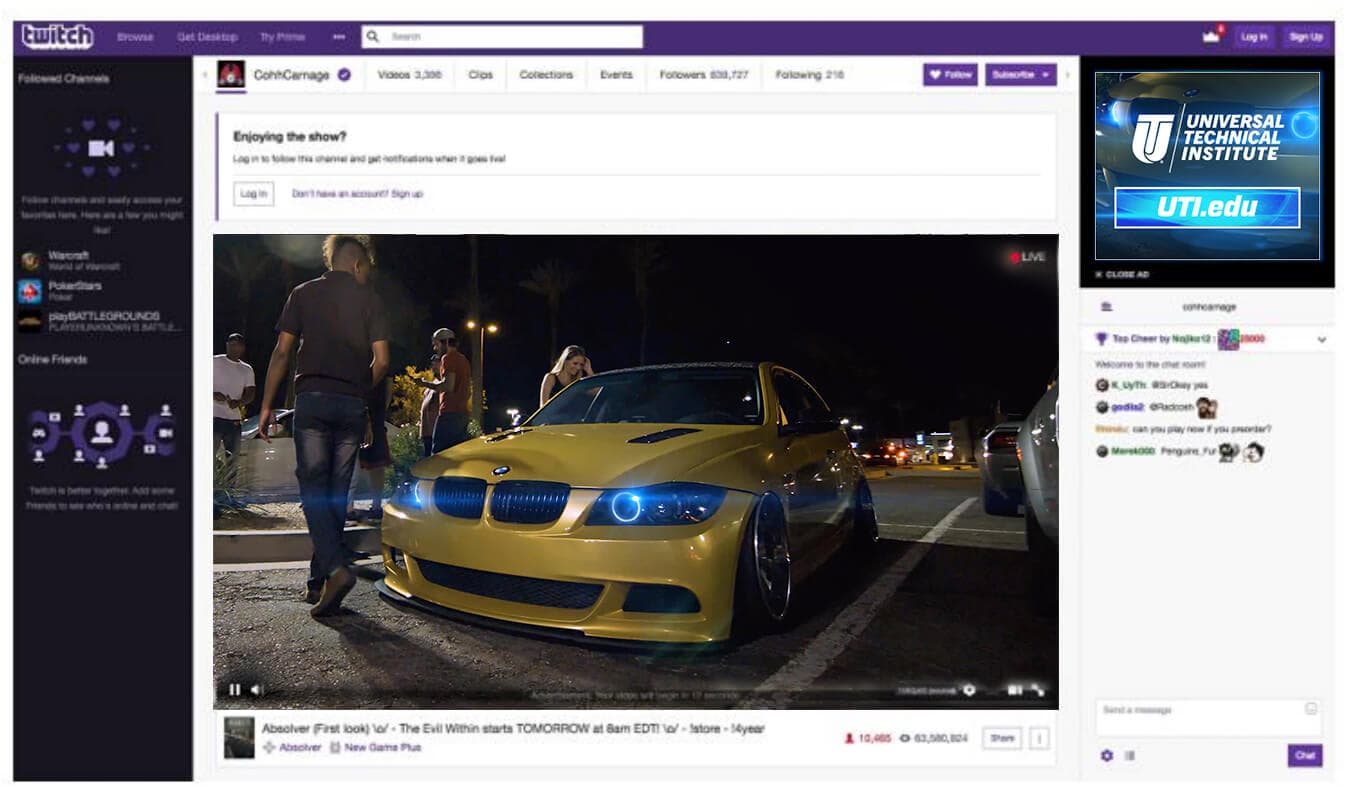Open the viewer list icon in chat
This screenshot has width=1350, height=806.
(x=1129, y=756)
